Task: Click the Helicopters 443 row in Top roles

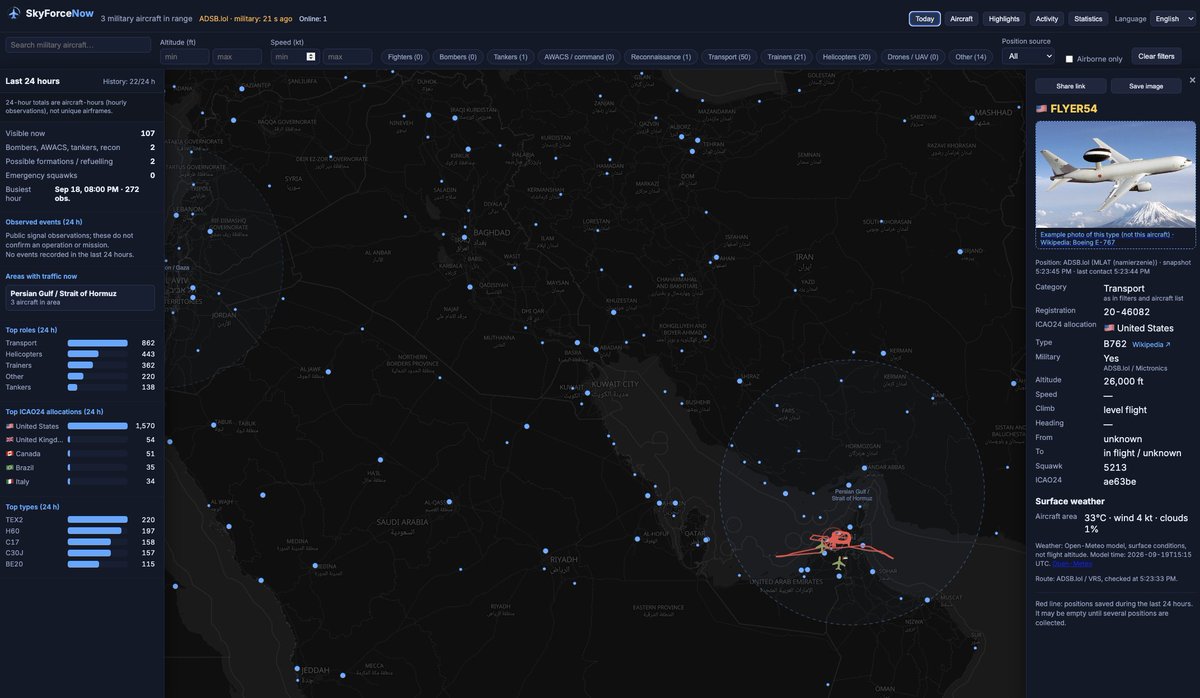Action: pyautogui.click(x=80, y=354)
